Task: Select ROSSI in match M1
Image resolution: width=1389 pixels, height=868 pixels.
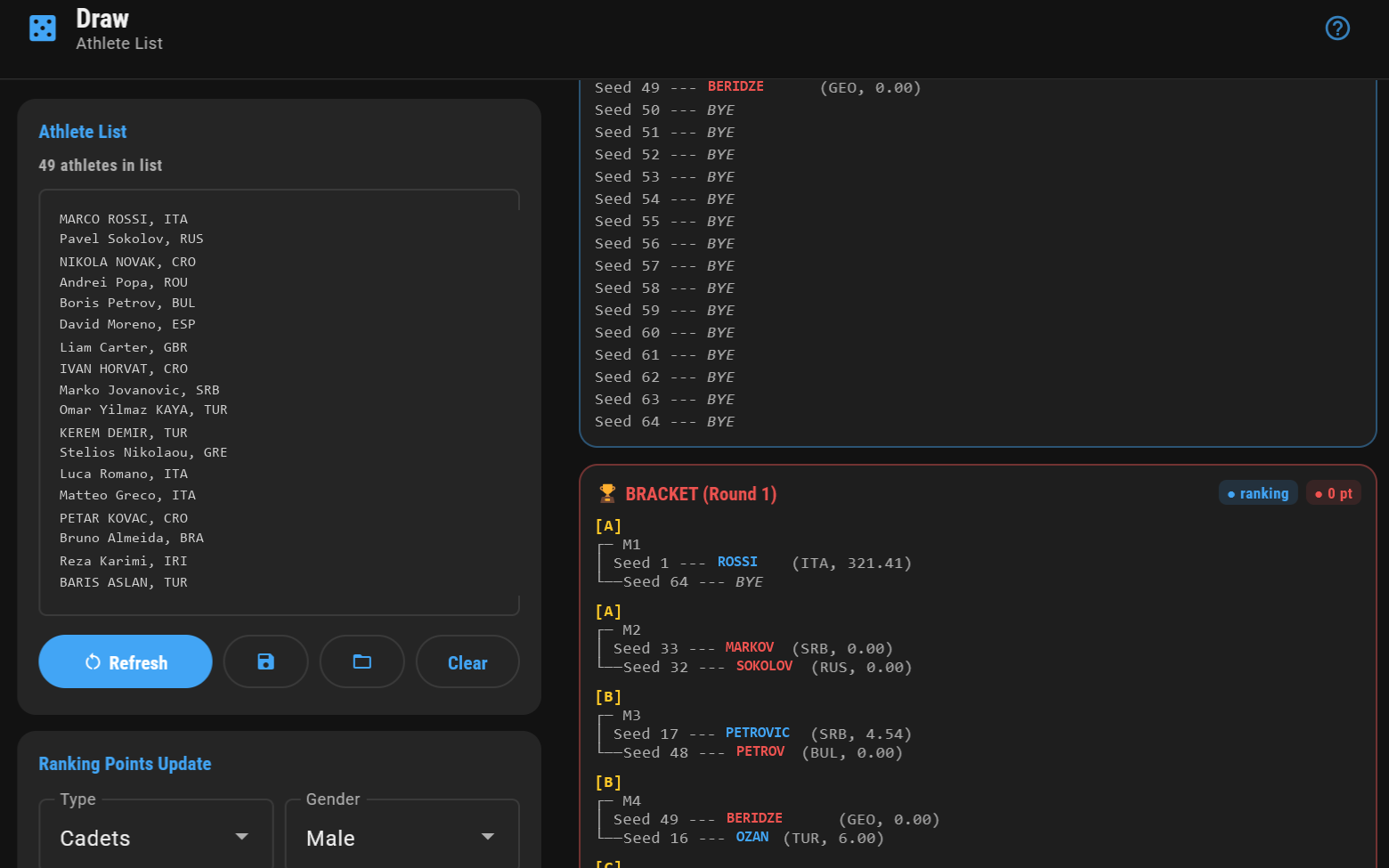Action: [x=737, y=562]
